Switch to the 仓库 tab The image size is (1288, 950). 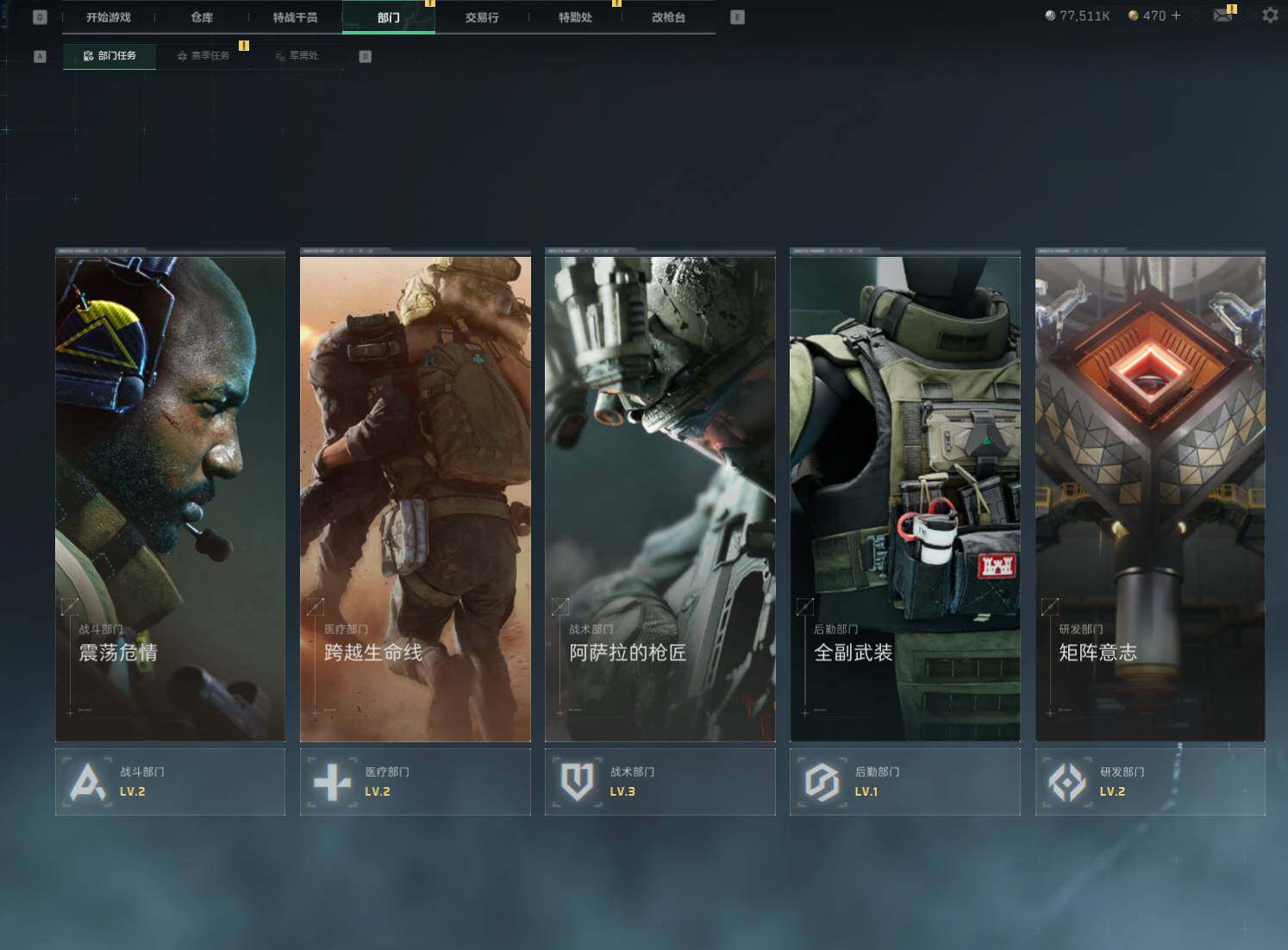(202, 17)
